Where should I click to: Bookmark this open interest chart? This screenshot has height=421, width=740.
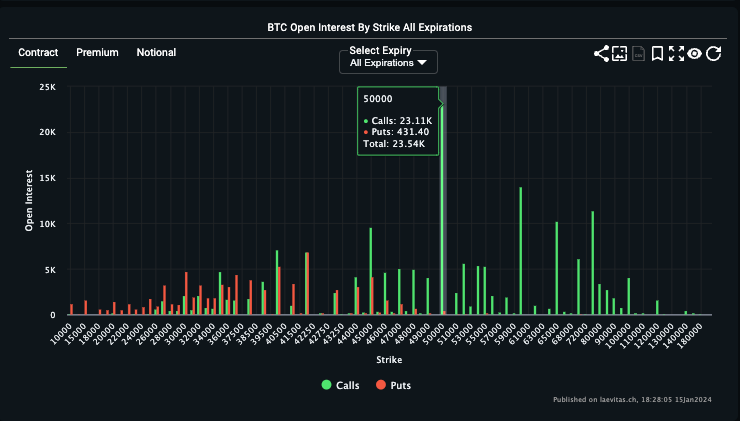coord(657,54)
